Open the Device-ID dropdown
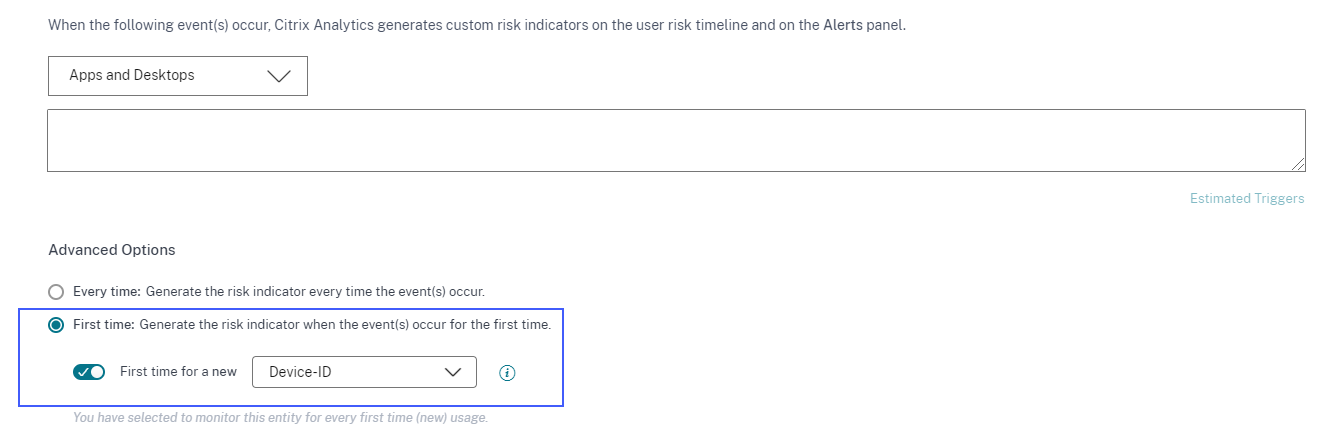Screen dimensions: 1340x435 pos(364,372)
